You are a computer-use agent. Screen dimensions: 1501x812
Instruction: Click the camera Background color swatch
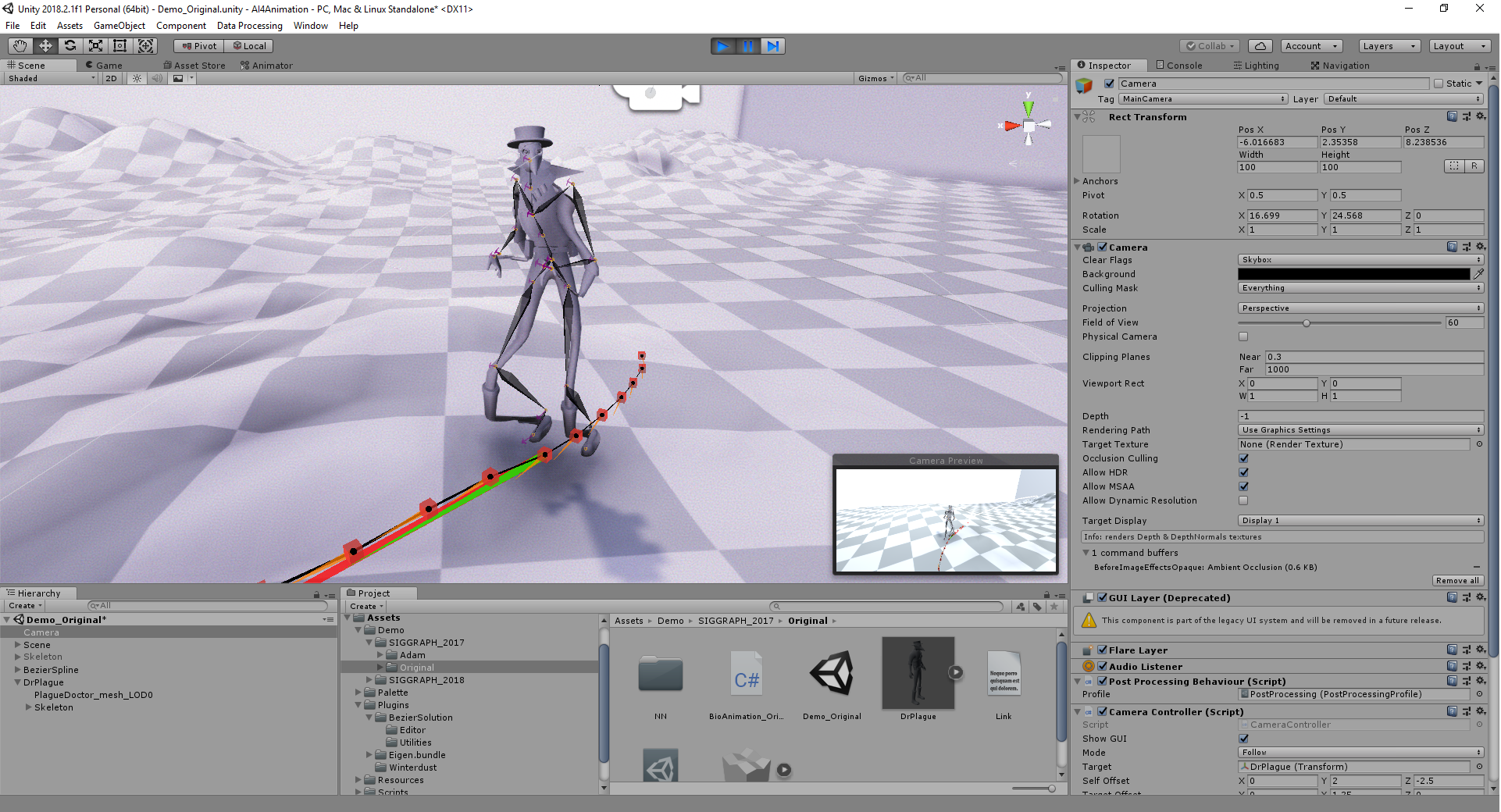point(1352,274)
